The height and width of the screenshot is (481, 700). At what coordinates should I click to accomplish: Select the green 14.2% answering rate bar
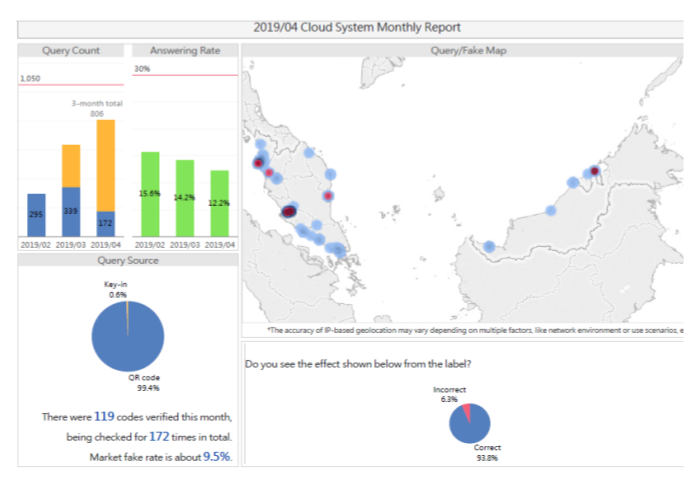coord(185,198)
